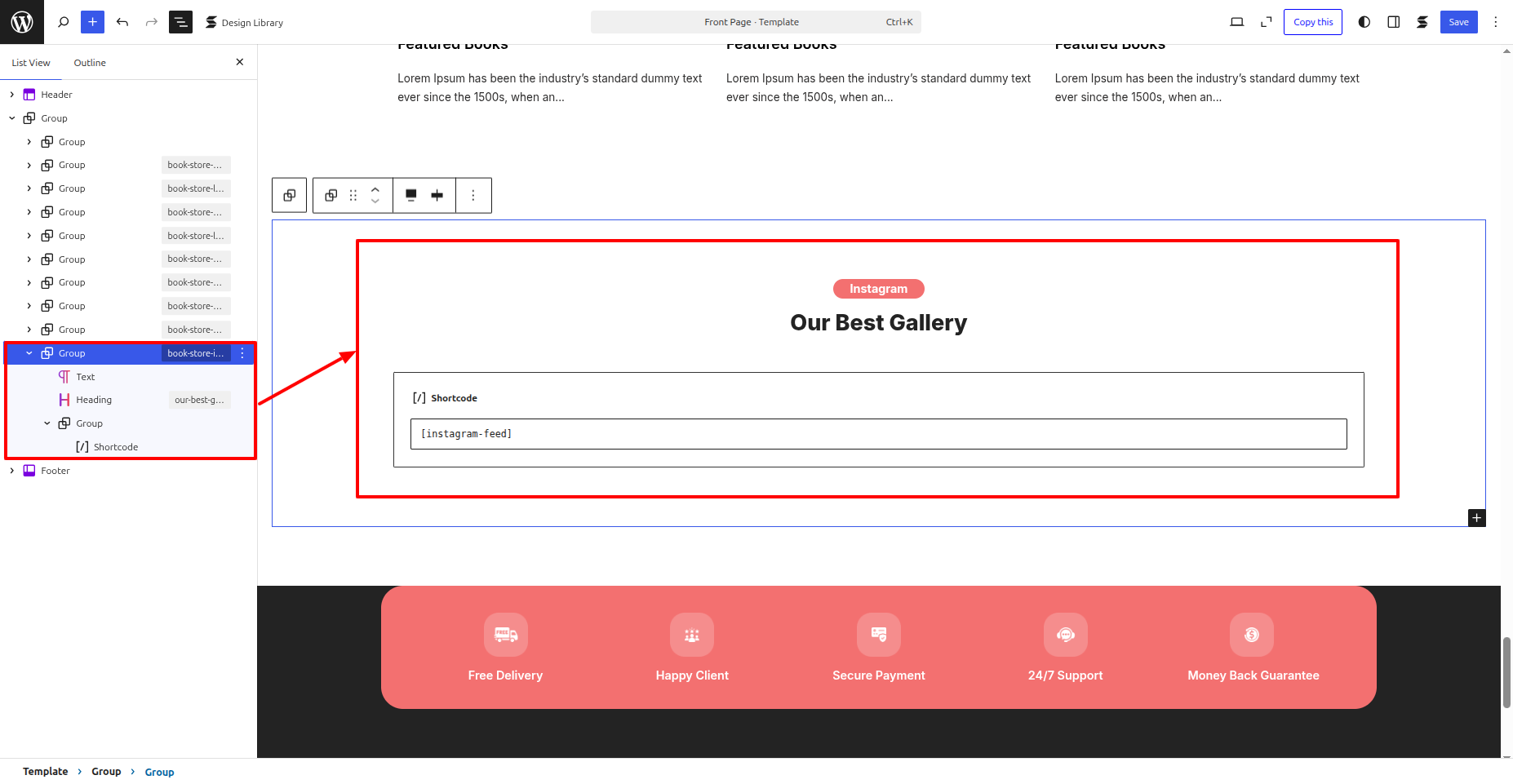
Task: Switch to the Outline tab
Action: pyautogui.click(x=90, y=63)
